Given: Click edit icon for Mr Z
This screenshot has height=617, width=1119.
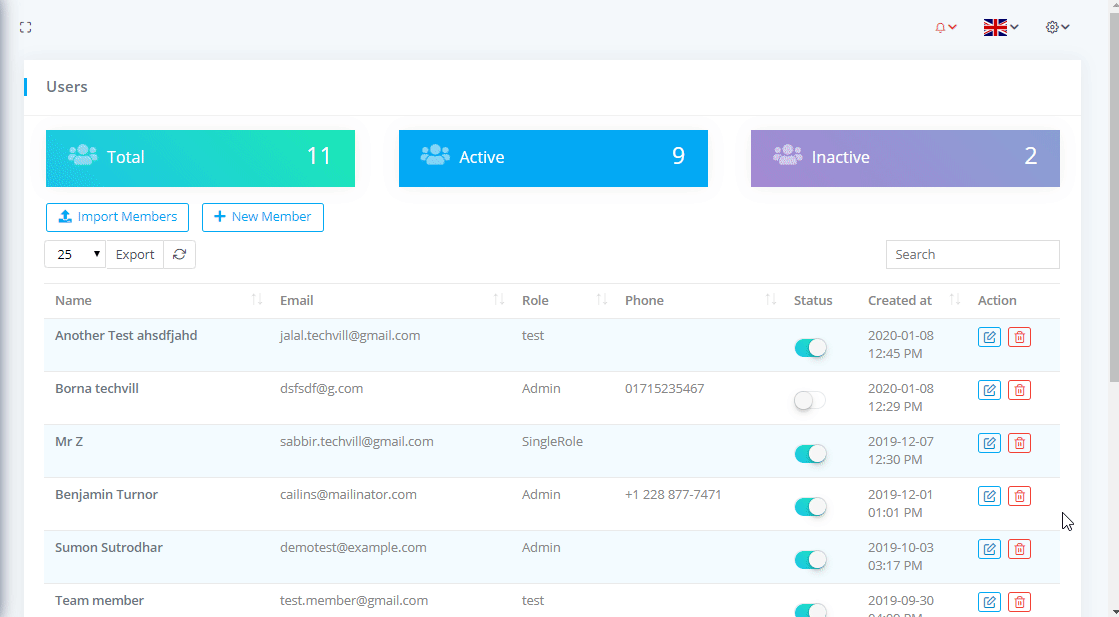Looking at the screenshot, I should pos(989,443).
